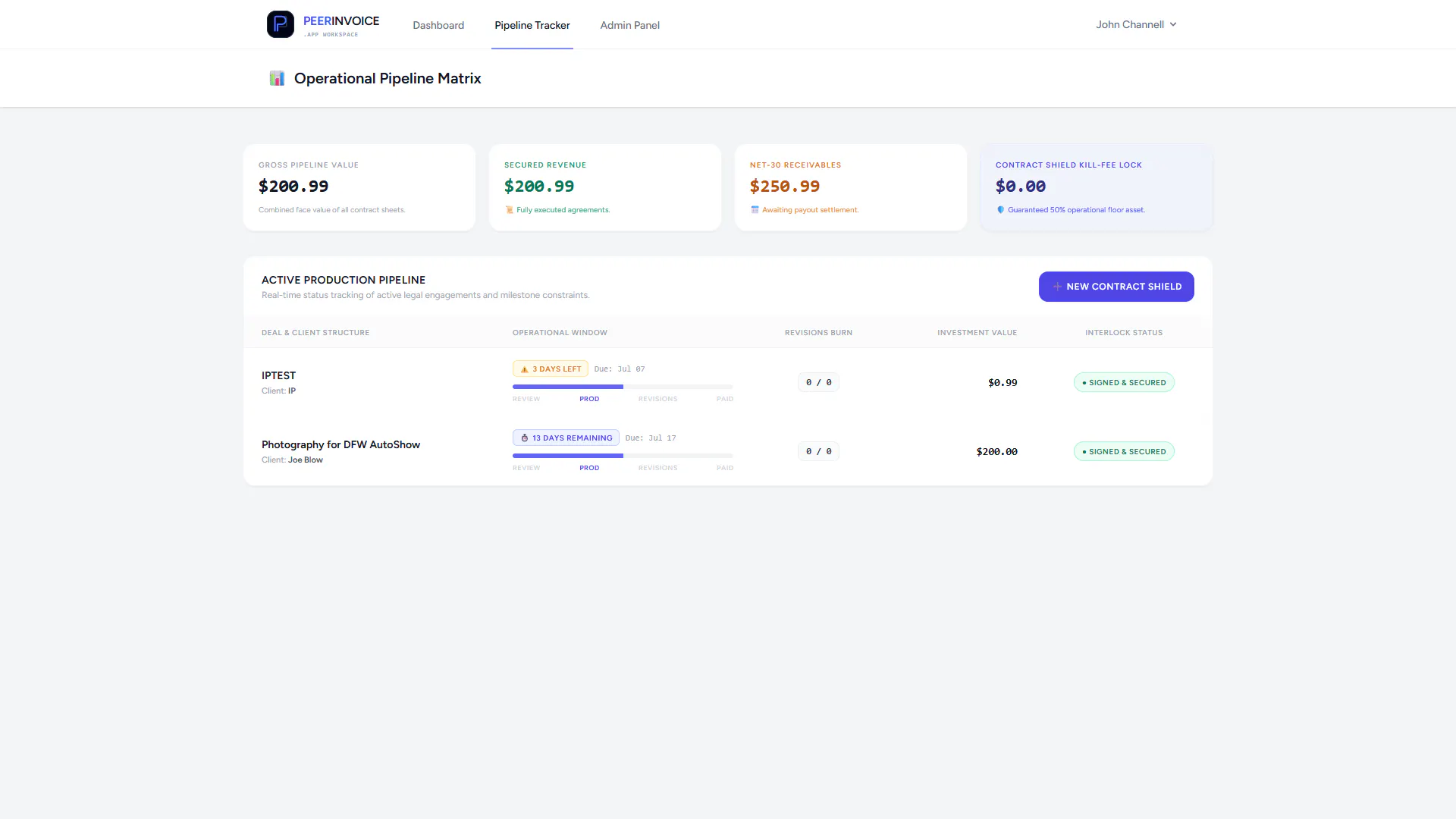Click the plus icon on New Contract Shield
The width and height of the screenshot is (1456, 819).
click(1057, 287)
